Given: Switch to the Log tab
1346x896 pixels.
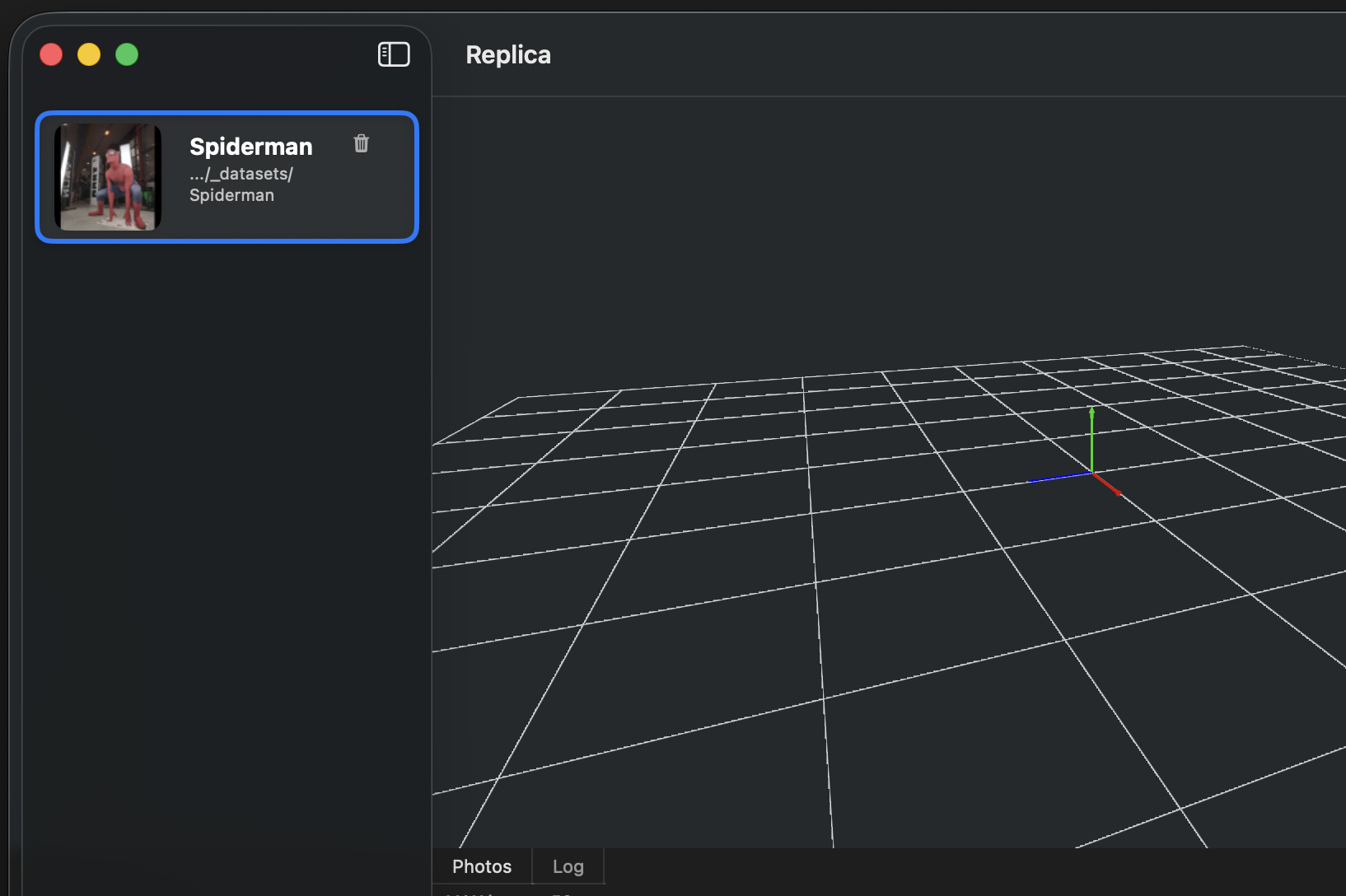Looking at the screenshot, I should click(568, 866).
